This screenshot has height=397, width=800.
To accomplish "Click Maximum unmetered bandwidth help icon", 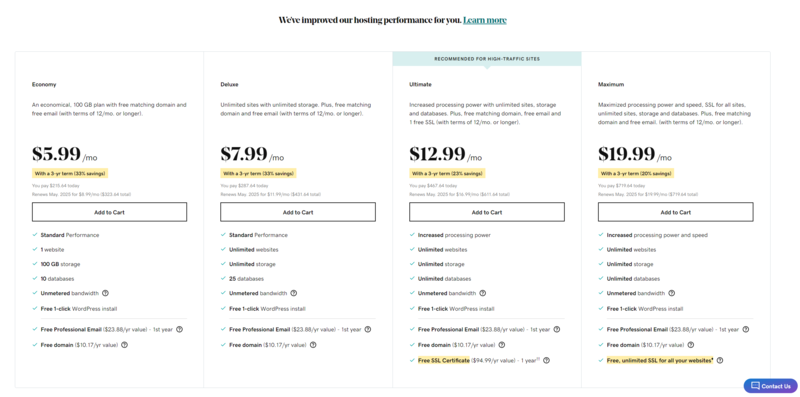I will coord(671,293).
